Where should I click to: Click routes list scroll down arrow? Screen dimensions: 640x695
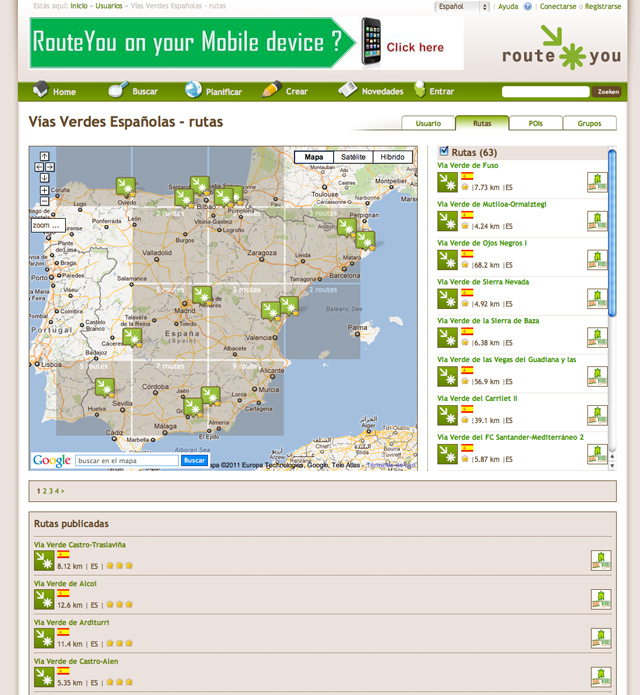(612, 466)
